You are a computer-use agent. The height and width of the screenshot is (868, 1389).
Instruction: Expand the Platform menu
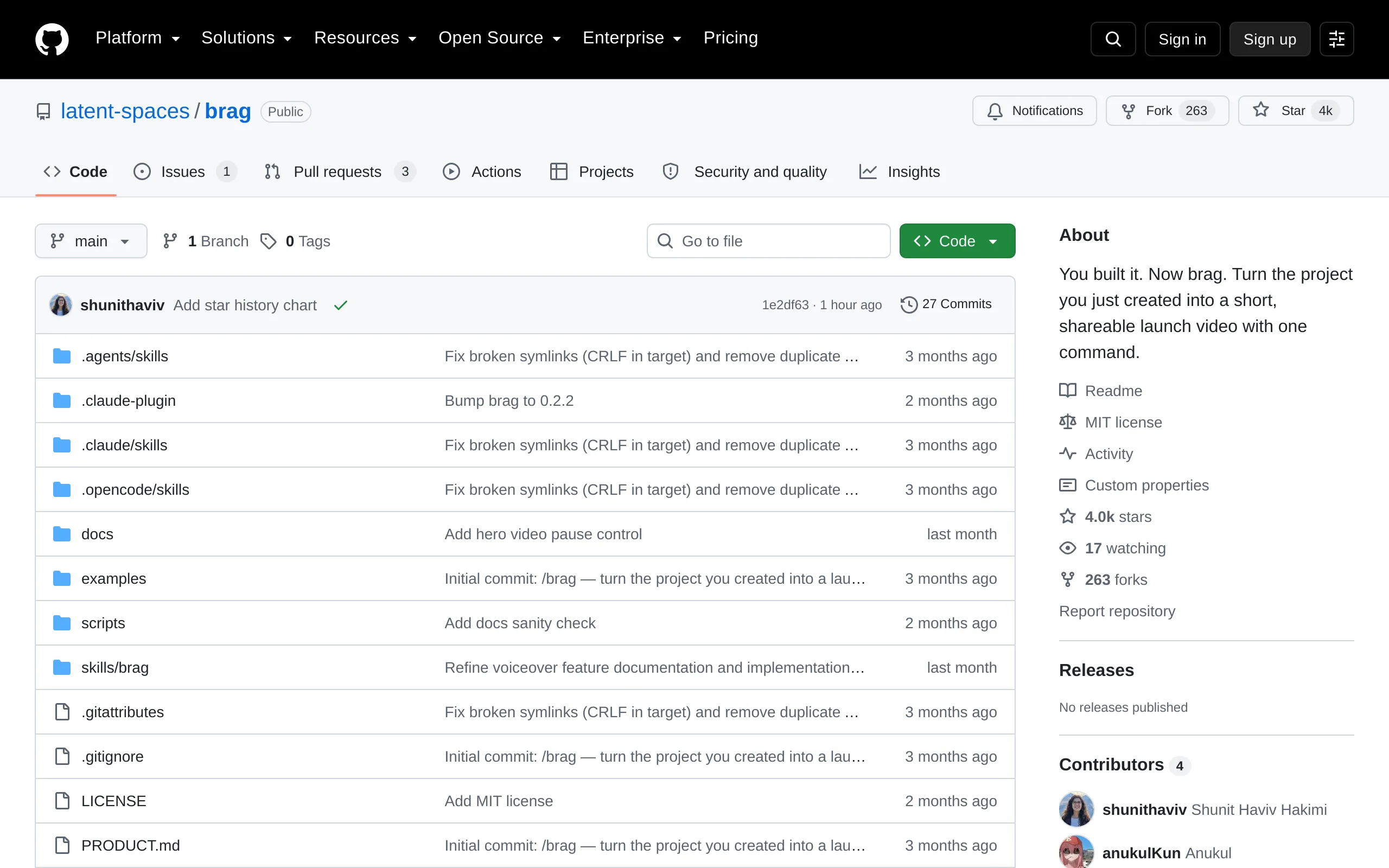138,38
